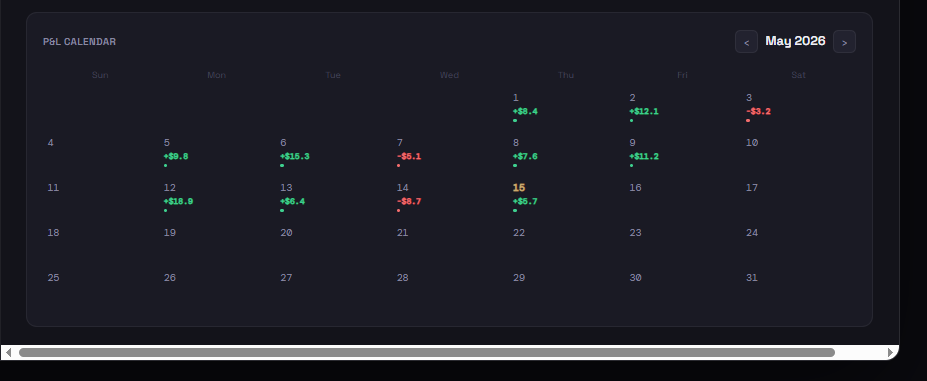Open day 9 showing +$11.2
927x381 pixels.
tap(682, 154)
